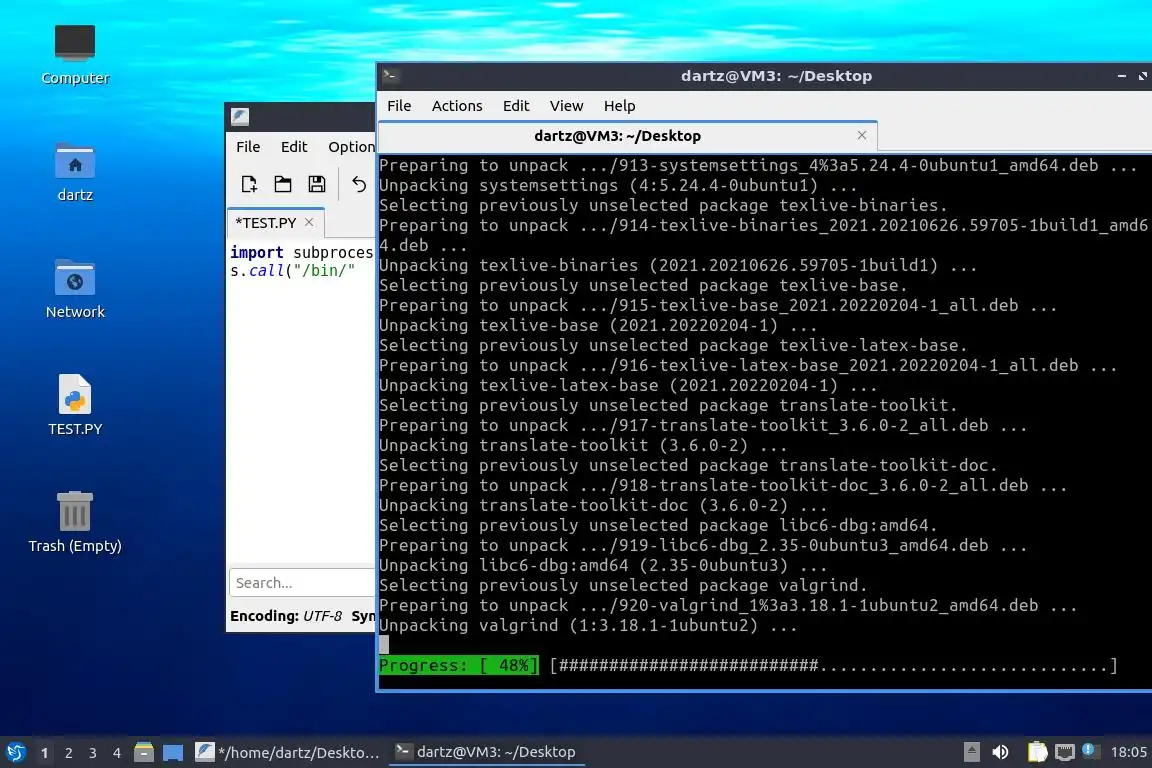This screenshot has width=1152, height=768.
Task: Select the TEST.PY file on desktop
Action: tap(75, 405)
